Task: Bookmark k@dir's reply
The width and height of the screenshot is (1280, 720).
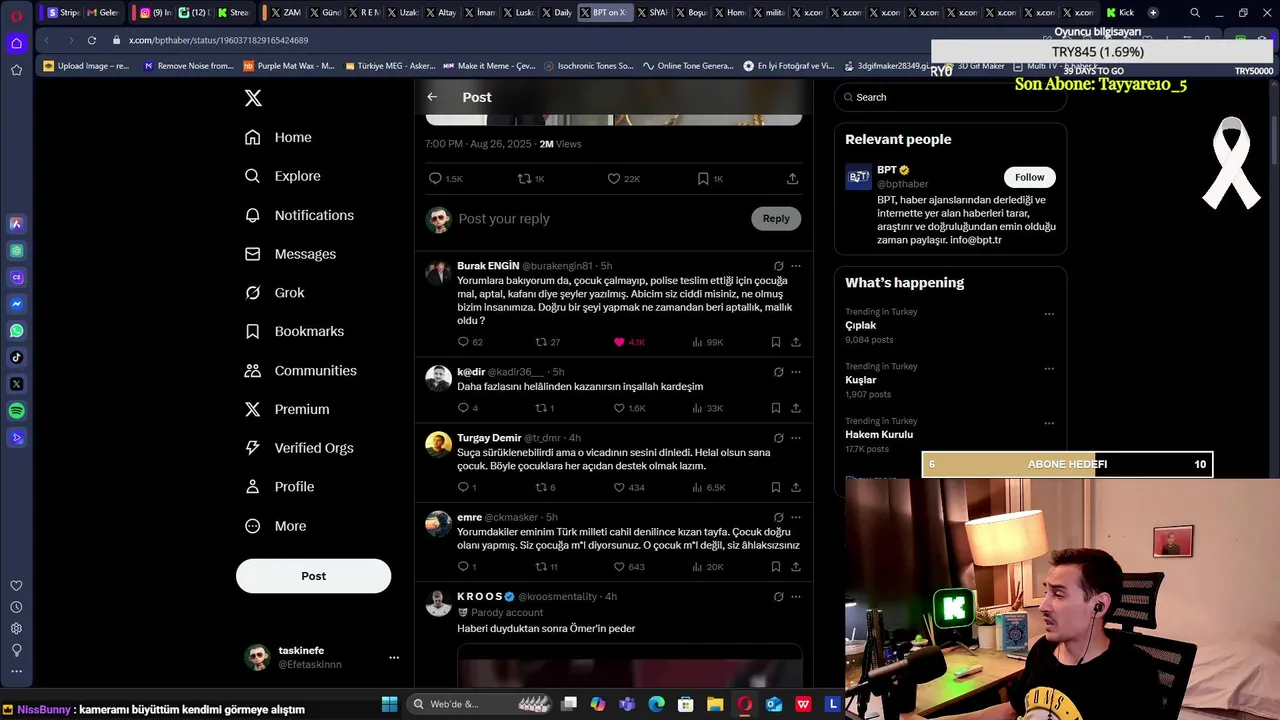Action: (x=775, y=408)
